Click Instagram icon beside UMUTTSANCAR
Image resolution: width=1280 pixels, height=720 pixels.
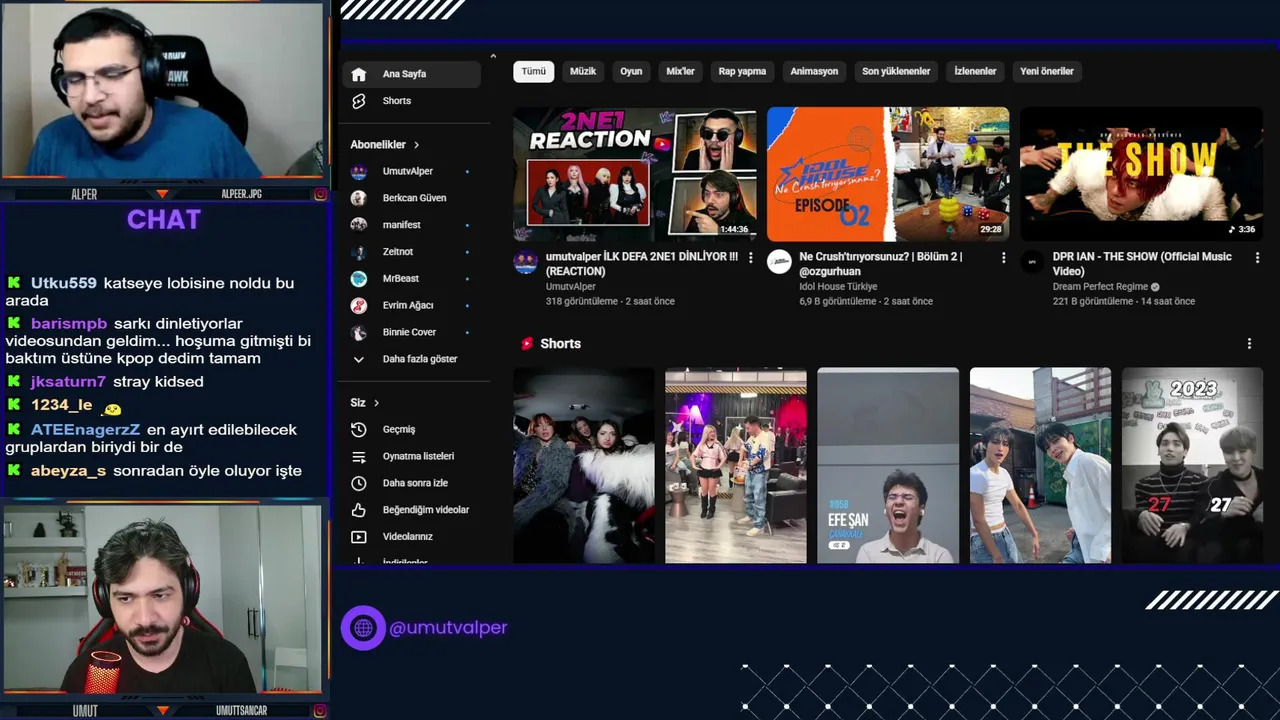coord(320,711)
